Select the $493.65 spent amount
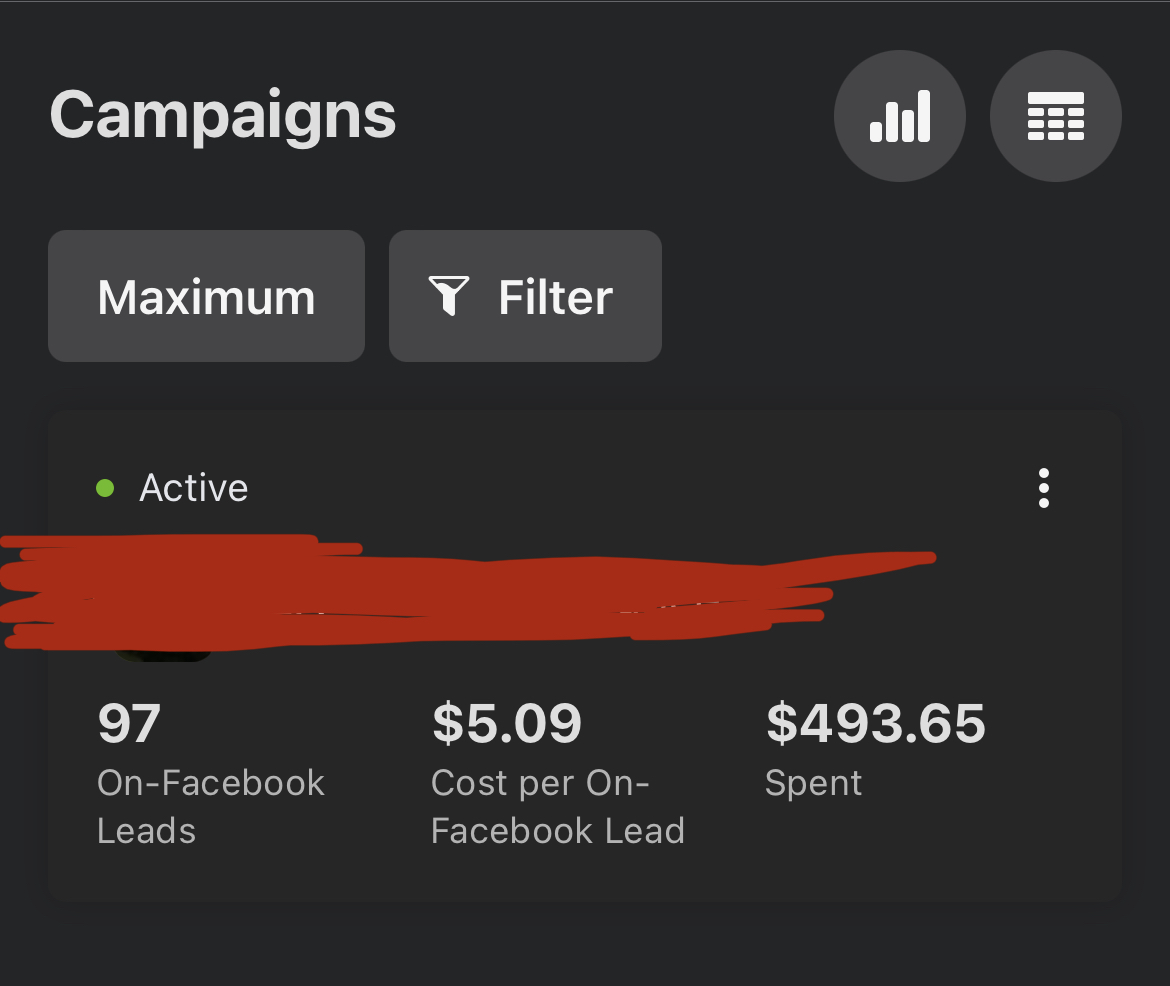 pyautogui.click(x=875, y=723)
